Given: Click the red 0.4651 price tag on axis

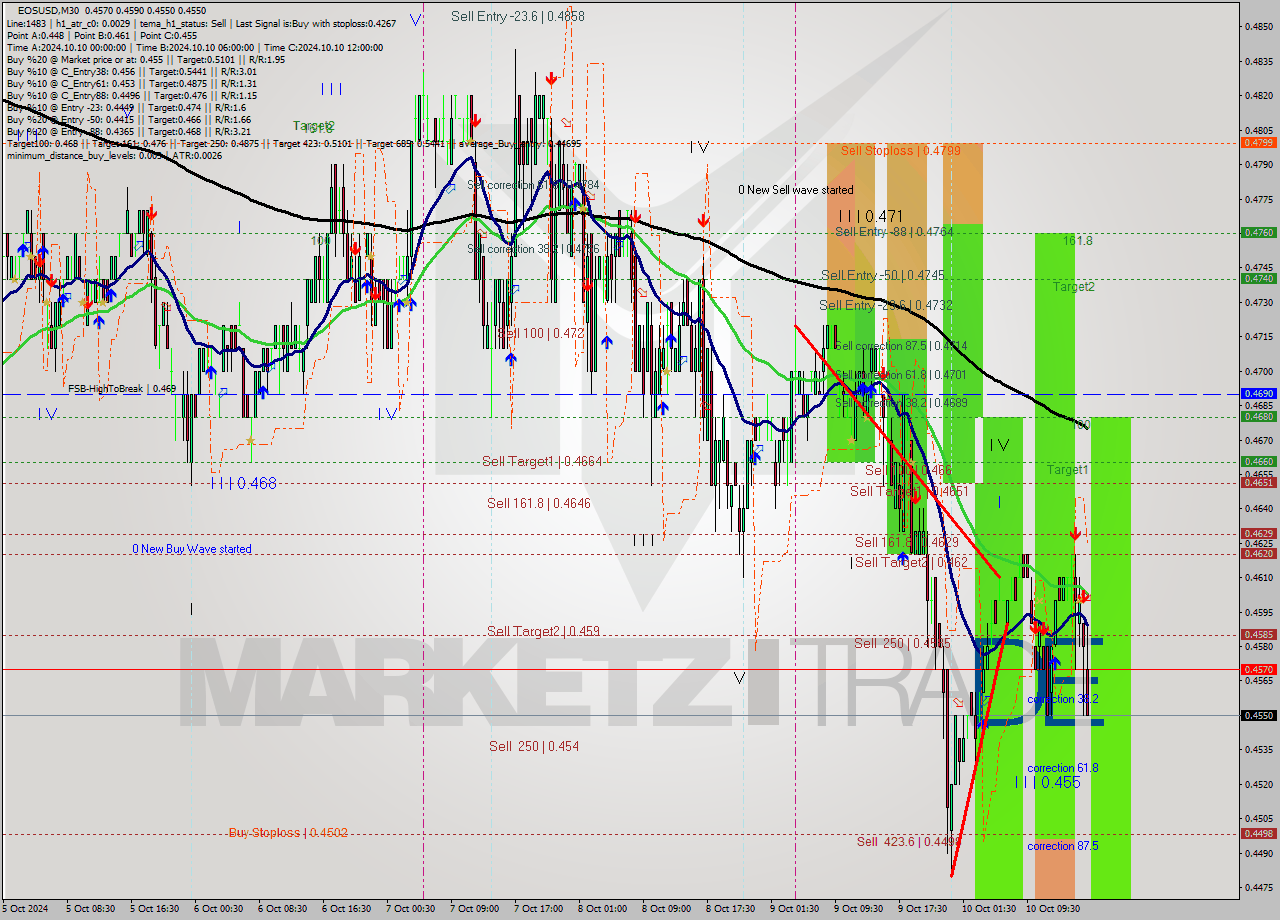Looking at the screenshot, I should coord(1258,483).
